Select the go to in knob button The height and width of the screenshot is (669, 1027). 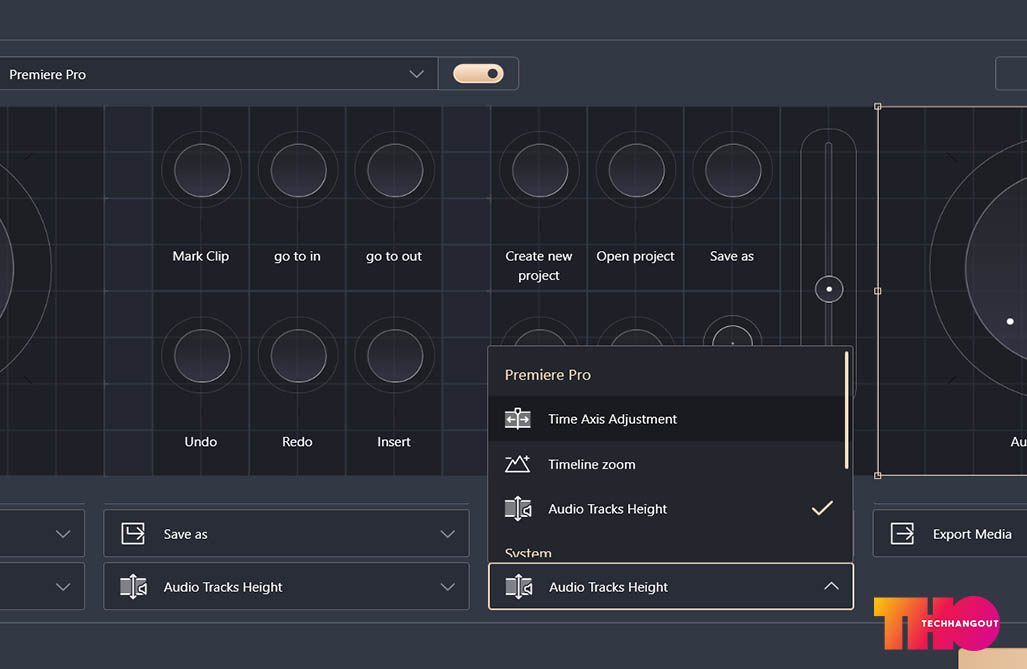pyautogui.click(x=299, y=170)
